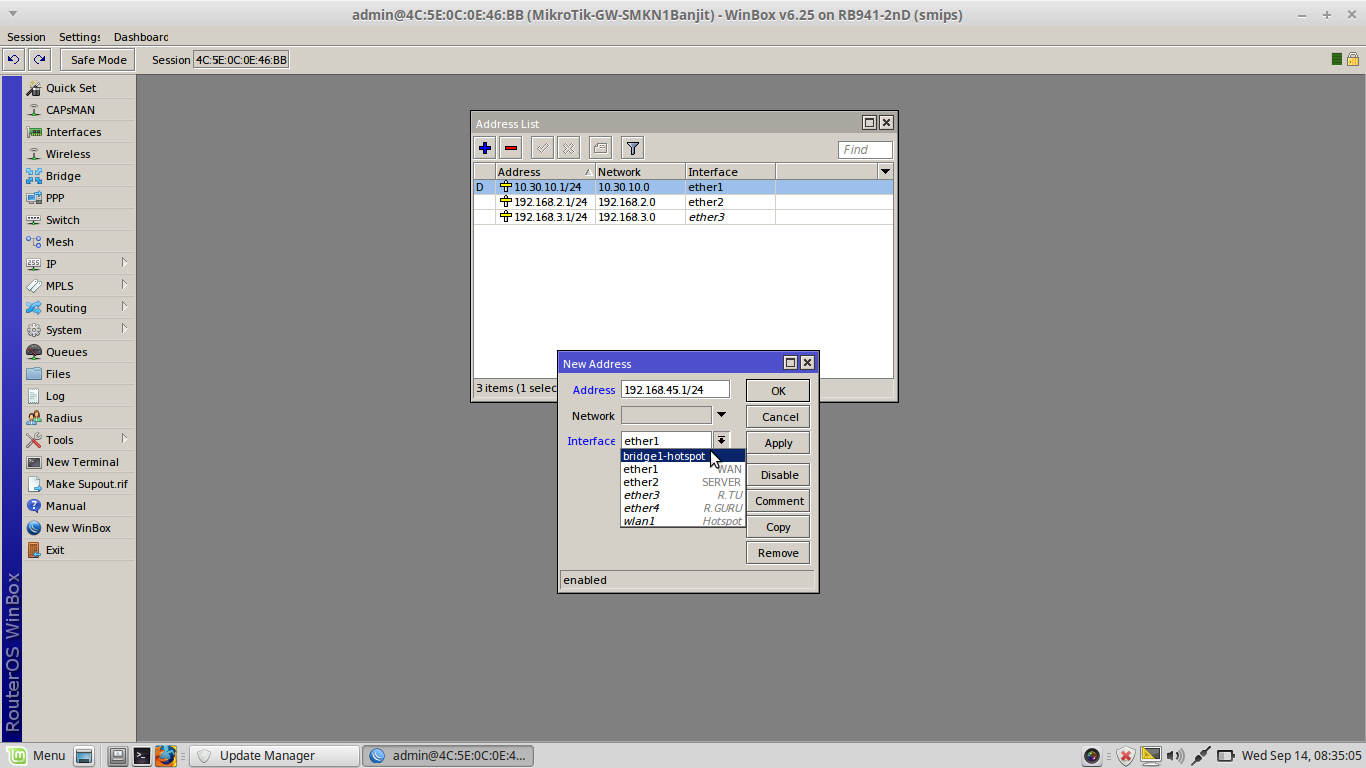Click the blue plus Add address icon
The width and height of the screenshot is (1366, 768).
pyautogui.click(x=485, y=148)
